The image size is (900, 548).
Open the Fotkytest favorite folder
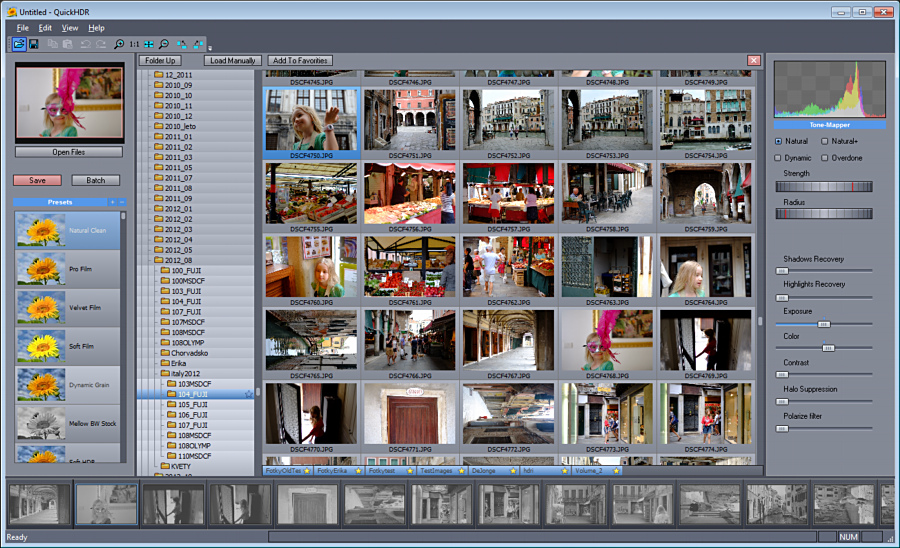[x=390, y=471]
